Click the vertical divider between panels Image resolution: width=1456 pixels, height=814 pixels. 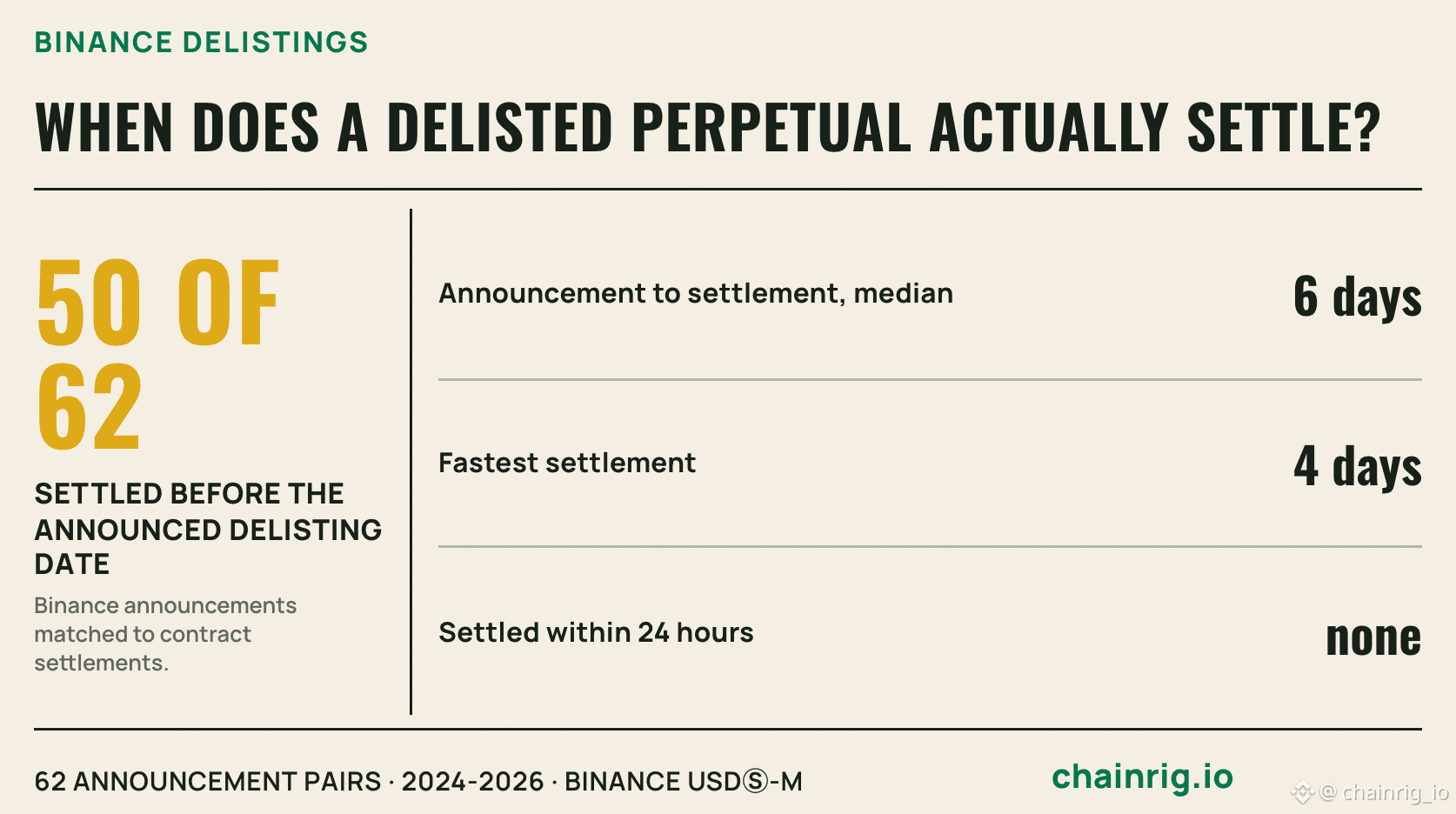411,462
